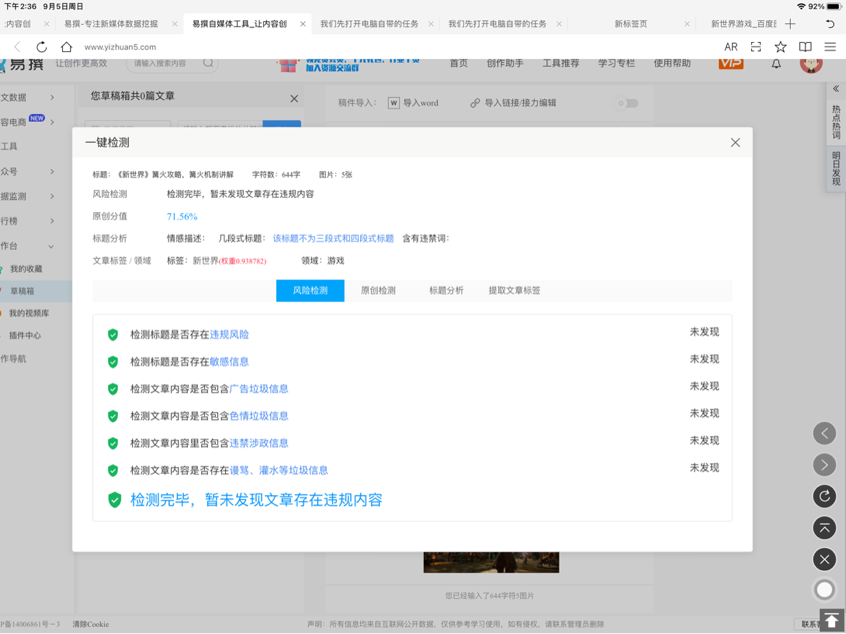Click the floating X circle button
846x634 pixels.
point(824,559)
